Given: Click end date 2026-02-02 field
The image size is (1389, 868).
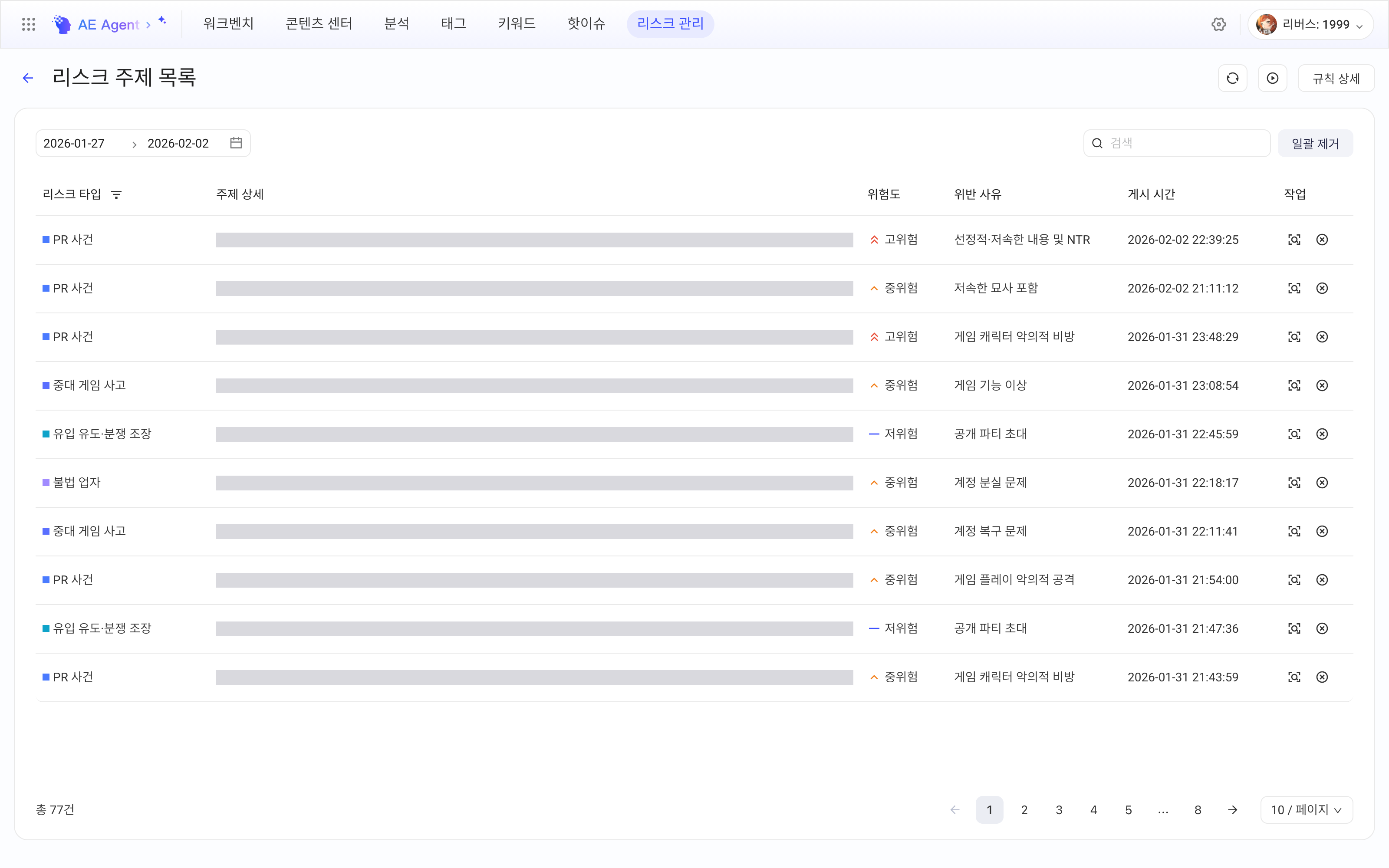Looking at the screenshot, I should coord(178,144).
